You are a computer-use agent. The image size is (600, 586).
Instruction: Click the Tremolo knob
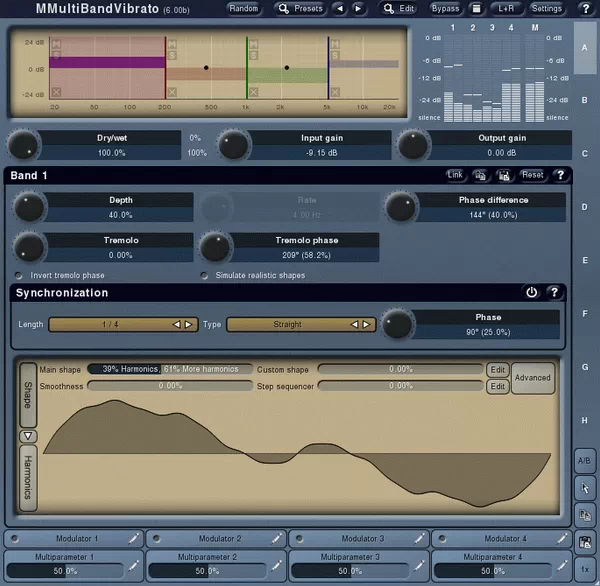[29, 247]
